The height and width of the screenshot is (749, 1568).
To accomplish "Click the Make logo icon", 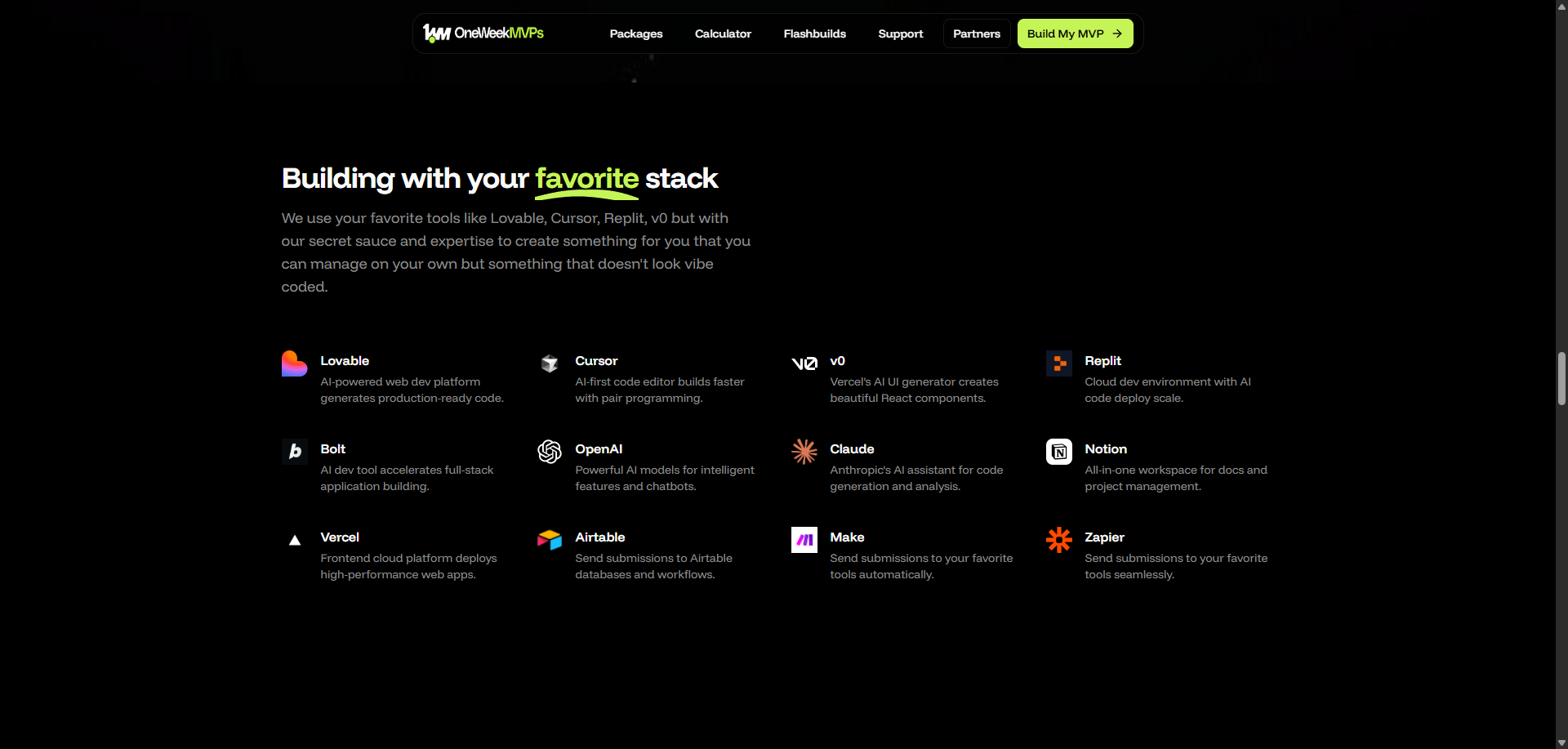I will tap(804, 540).
